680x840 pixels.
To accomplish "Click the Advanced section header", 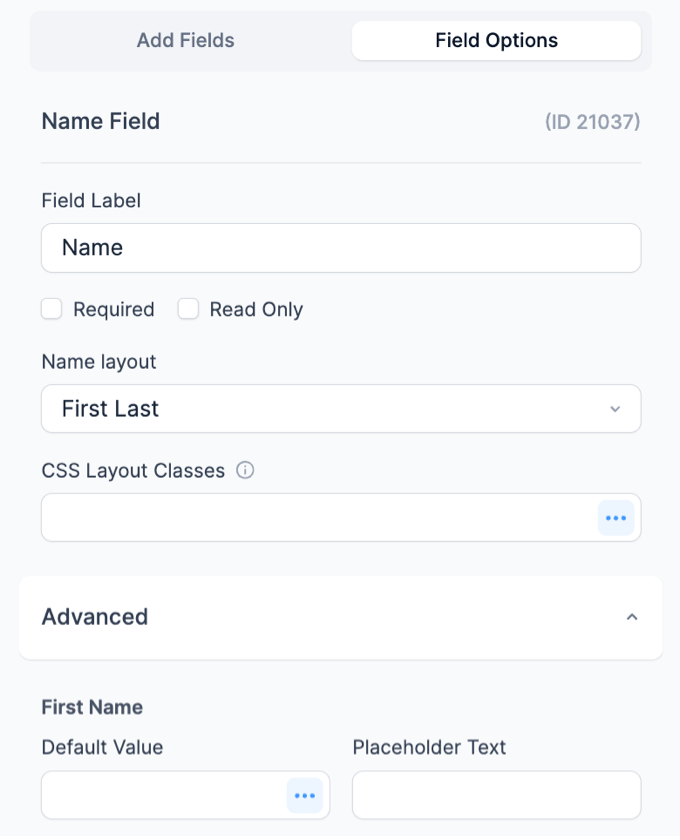I will pyautogui.click(x=341, y=617).
